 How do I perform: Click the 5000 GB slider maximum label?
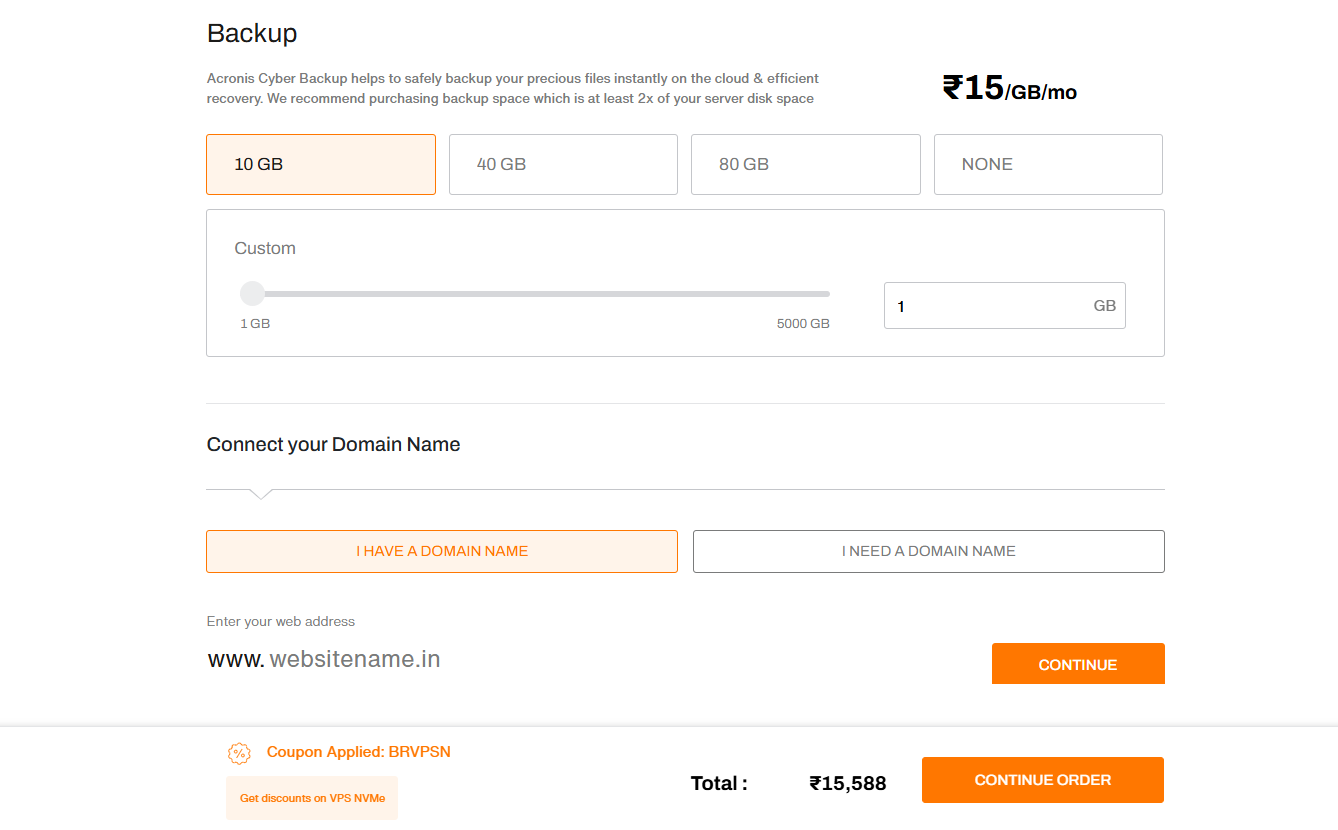pos(803,324)
